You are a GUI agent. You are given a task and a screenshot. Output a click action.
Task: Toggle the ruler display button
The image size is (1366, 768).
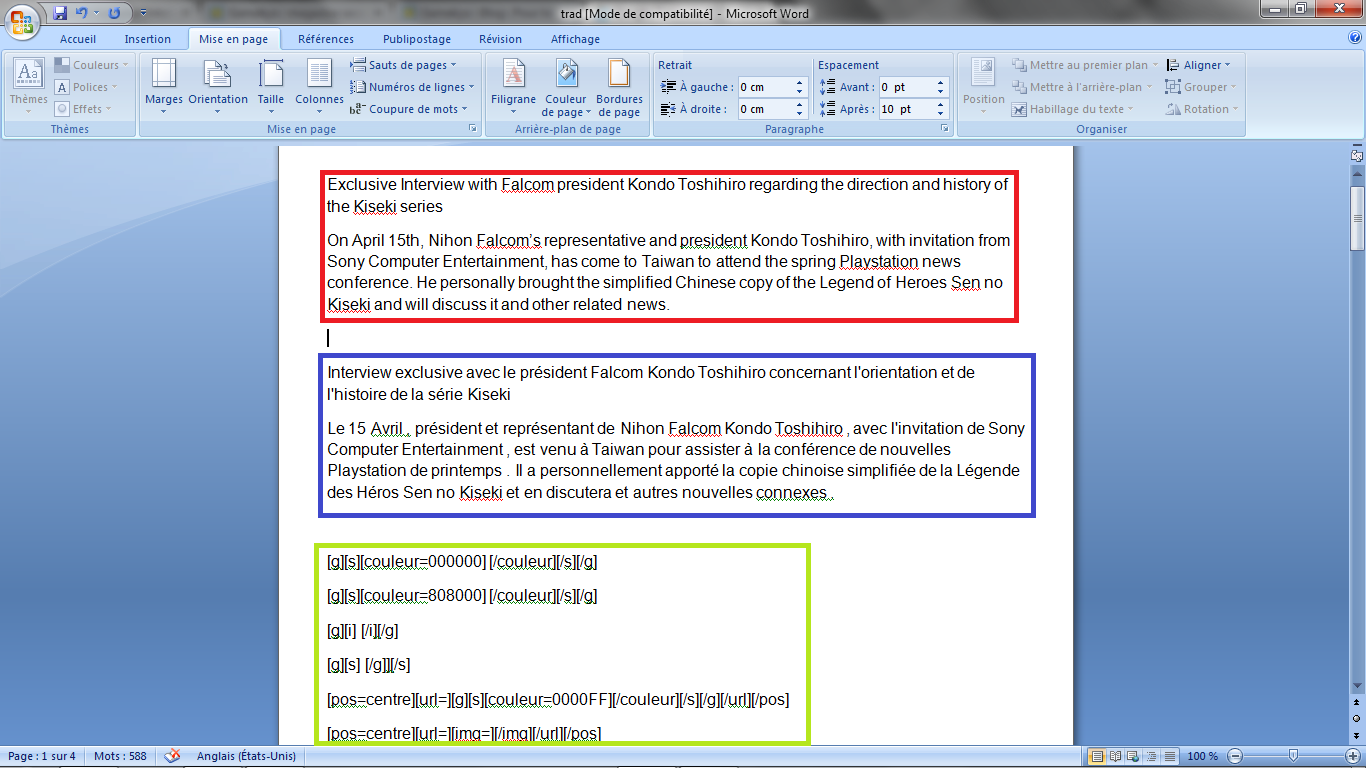(1357, 155)
